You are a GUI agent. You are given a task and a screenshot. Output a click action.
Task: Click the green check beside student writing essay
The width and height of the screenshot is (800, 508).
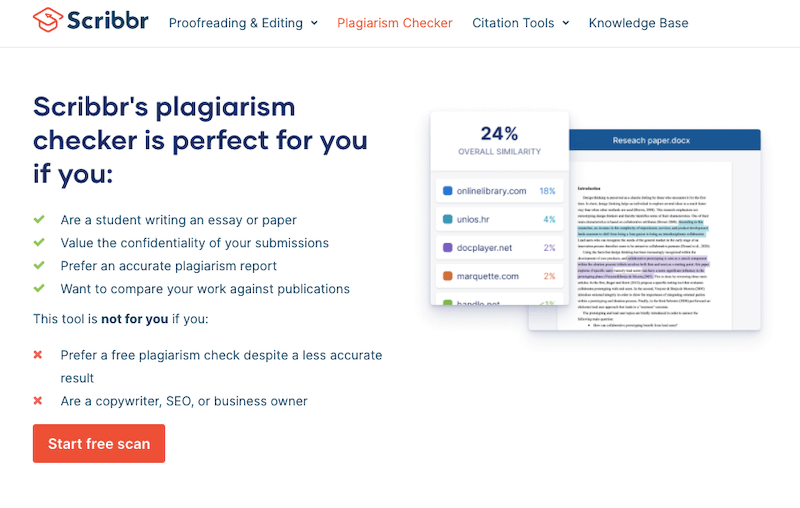[39, 219]
